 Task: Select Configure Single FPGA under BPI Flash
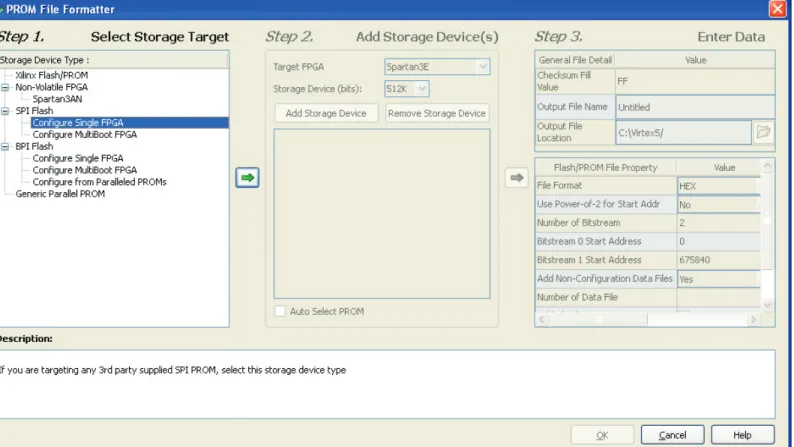coord(78,158)
